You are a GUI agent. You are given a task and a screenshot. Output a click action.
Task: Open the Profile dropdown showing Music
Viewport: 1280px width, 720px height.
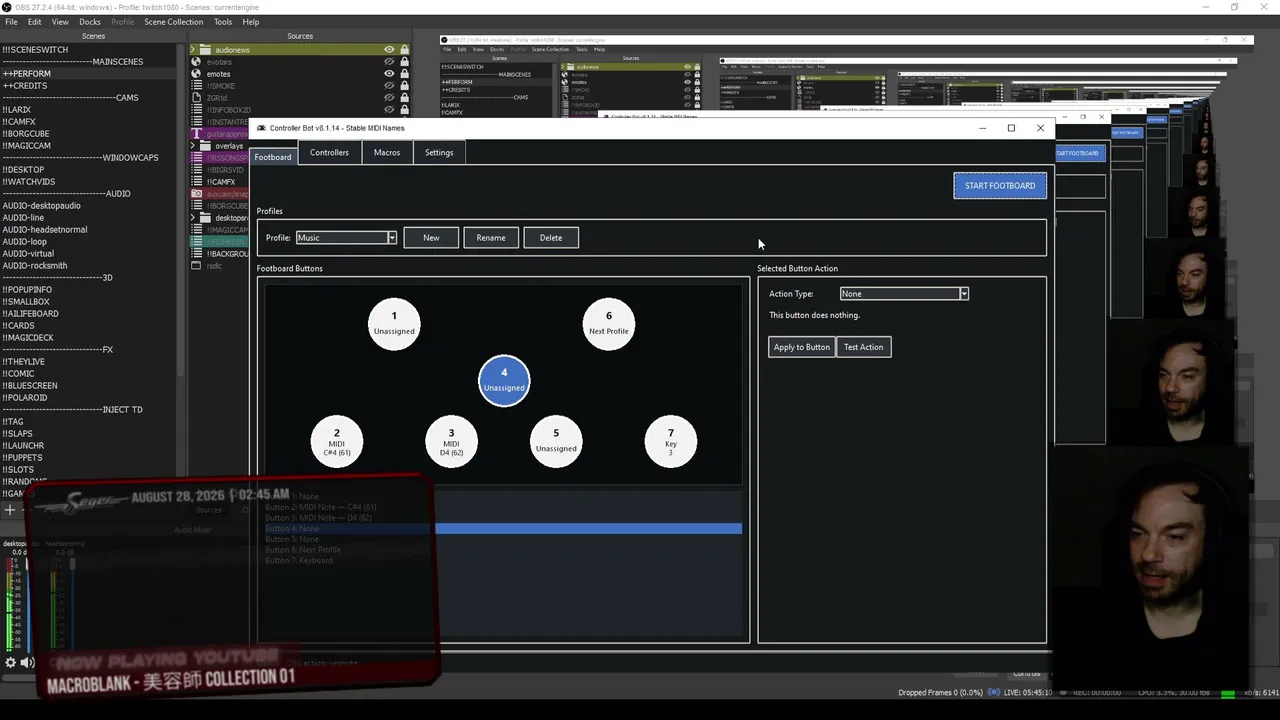tap(346, 238)
